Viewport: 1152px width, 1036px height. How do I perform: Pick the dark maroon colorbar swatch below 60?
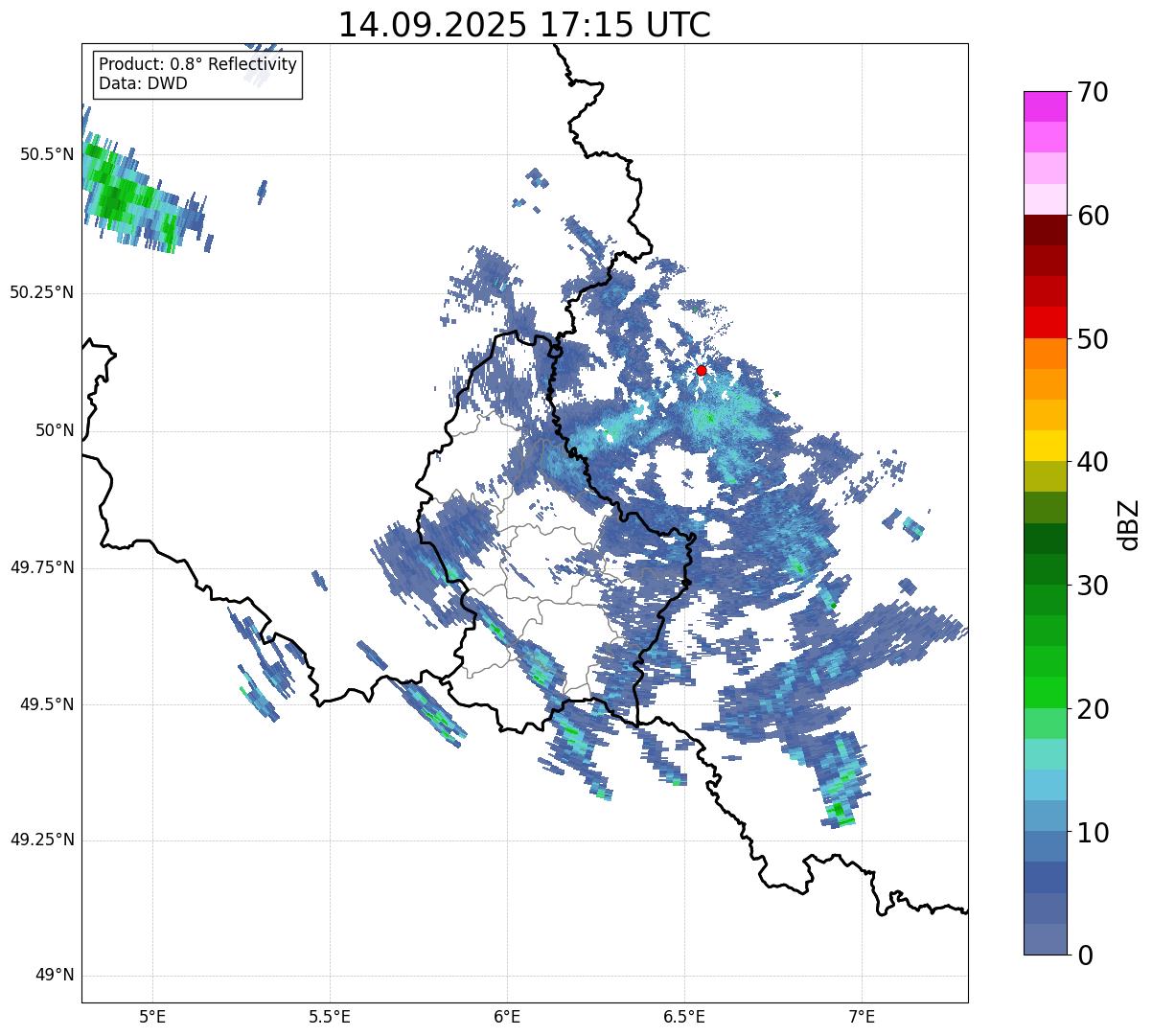pos(1045,230)
